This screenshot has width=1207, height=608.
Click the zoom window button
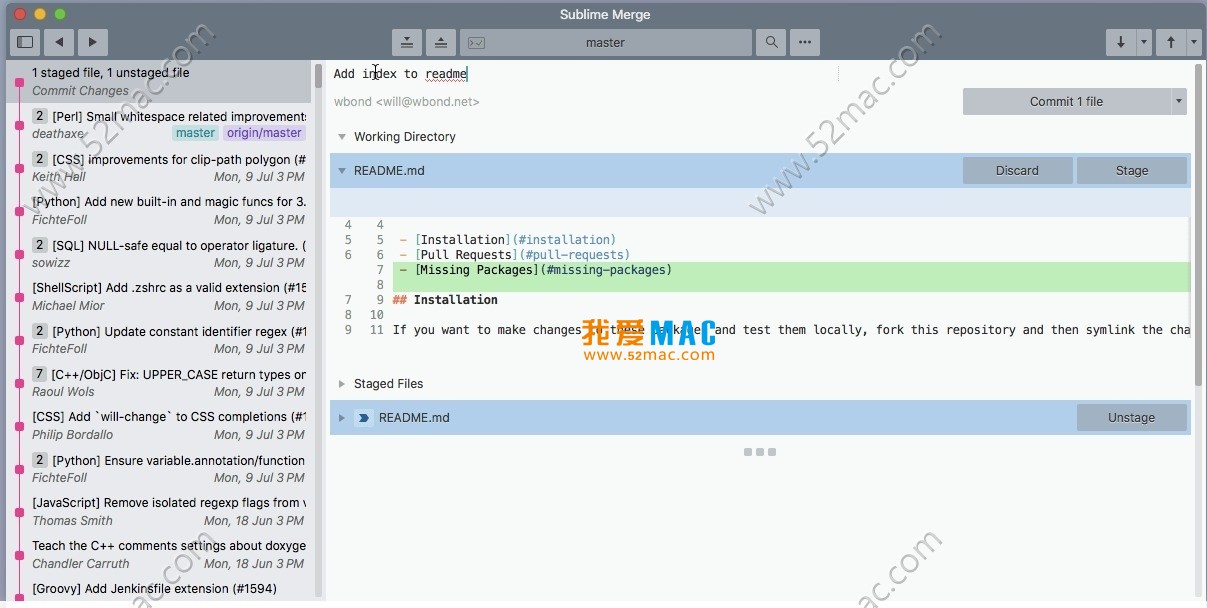pos(60,14)
